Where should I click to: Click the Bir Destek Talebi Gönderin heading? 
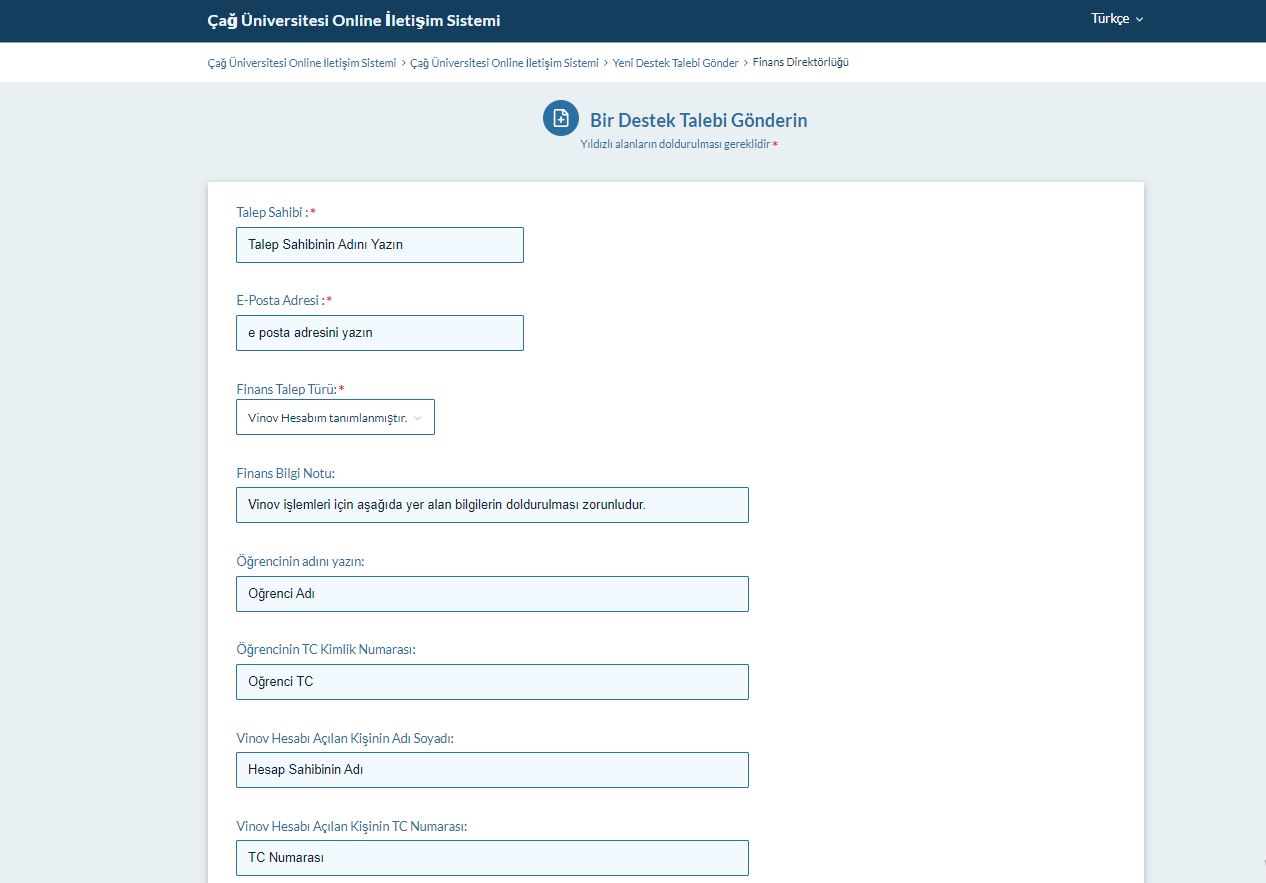[698, 120]
